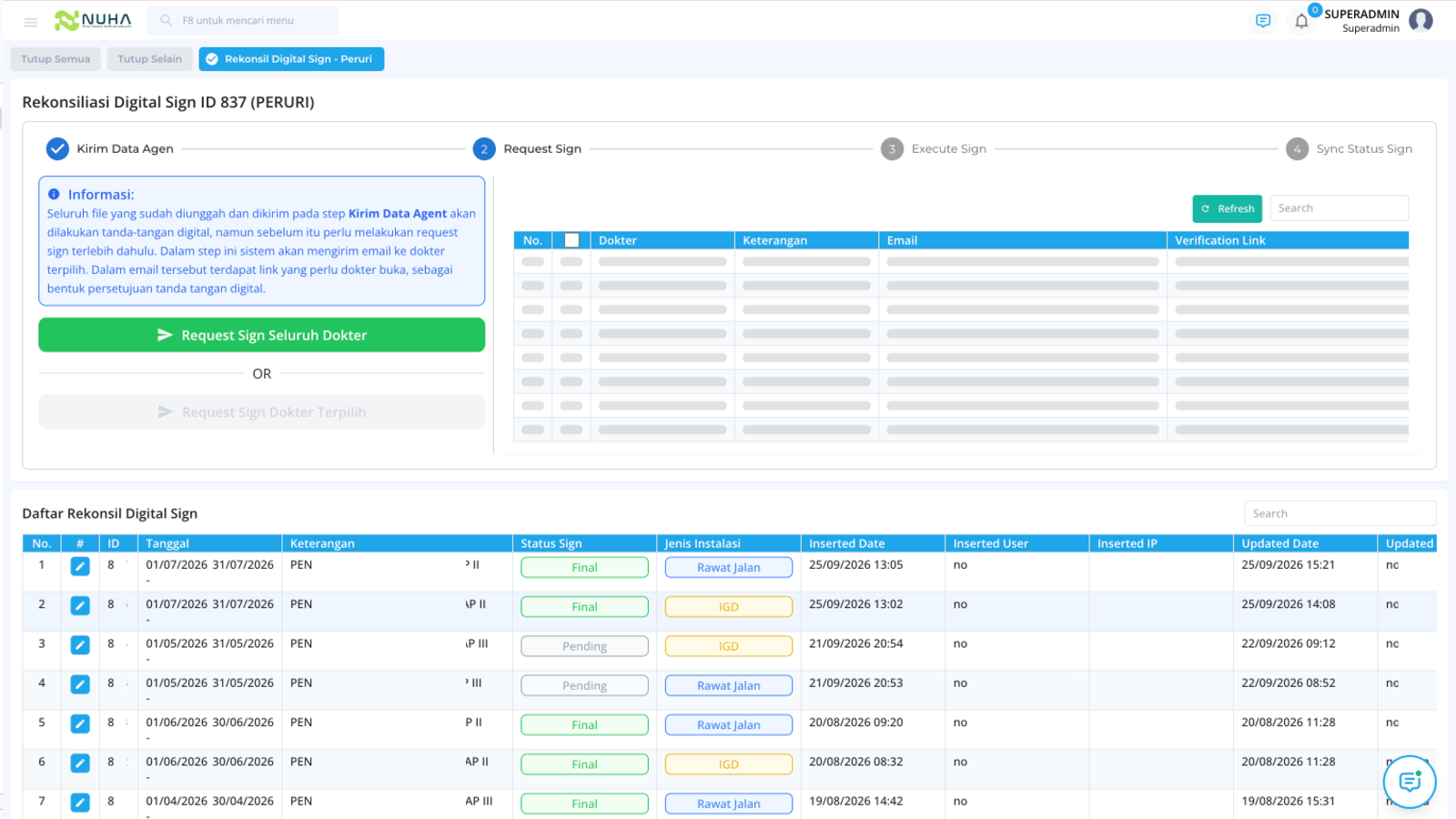Click Request Sign Seluruh Dokter button
Screen dimensions: 1456x819
pos(261,335)
